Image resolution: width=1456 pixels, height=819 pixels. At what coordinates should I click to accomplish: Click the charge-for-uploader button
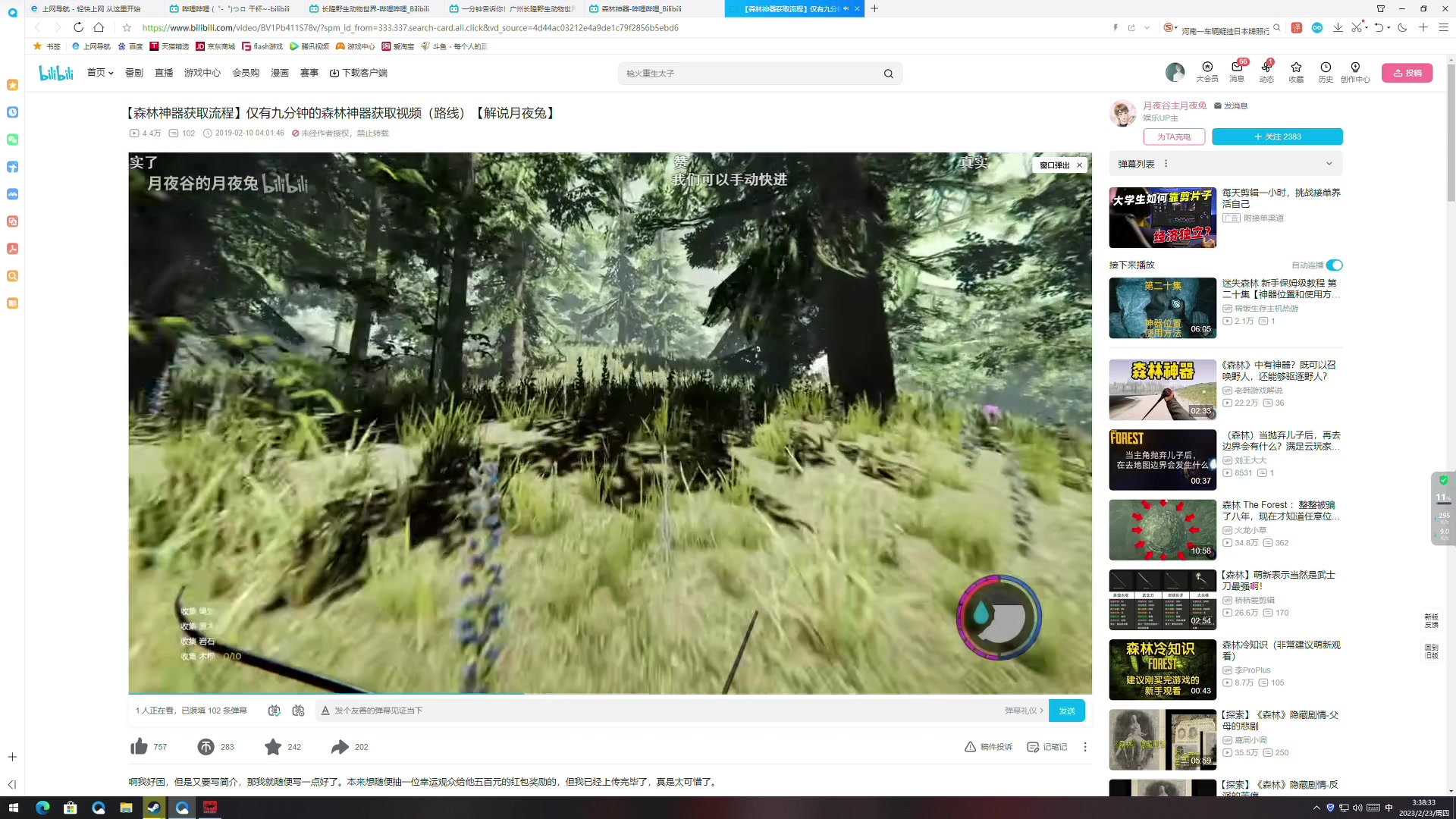point(1174,136)
